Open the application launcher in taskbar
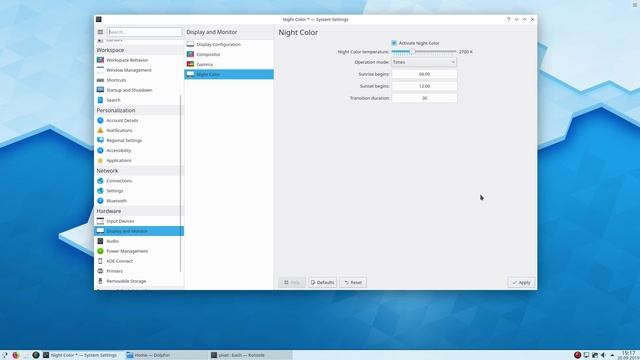The image size is (640, 360). (4, 355)
